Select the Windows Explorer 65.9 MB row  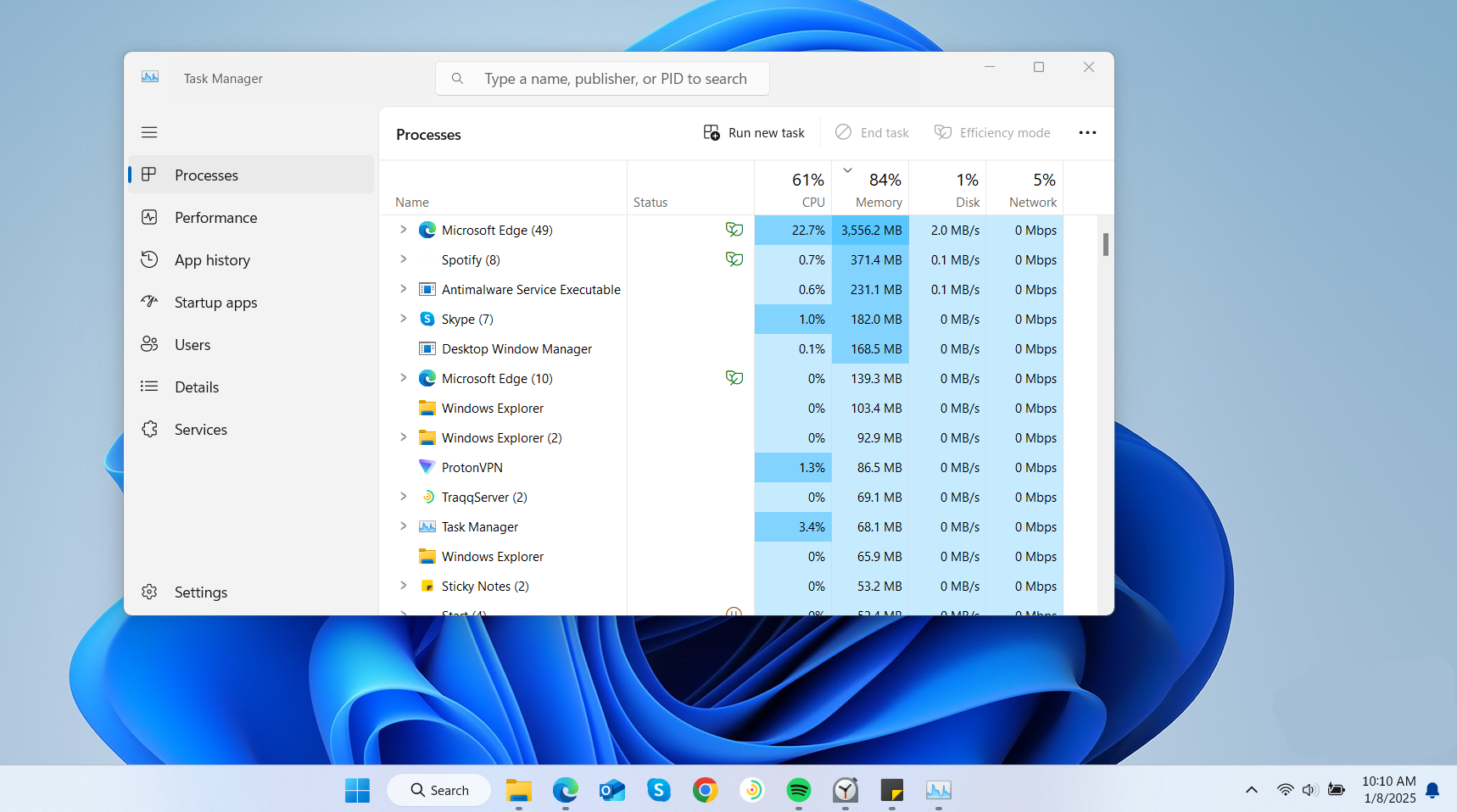click(x=721, y=556)
